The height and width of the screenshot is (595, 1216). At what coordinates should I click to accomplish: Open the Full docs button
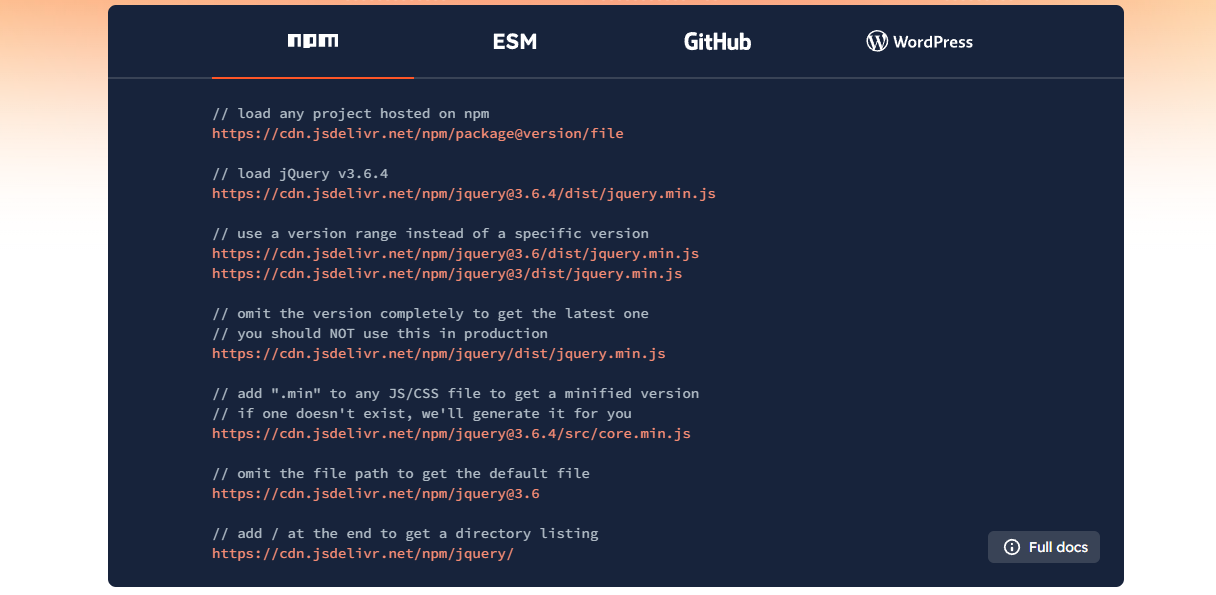pos(1044,547)
